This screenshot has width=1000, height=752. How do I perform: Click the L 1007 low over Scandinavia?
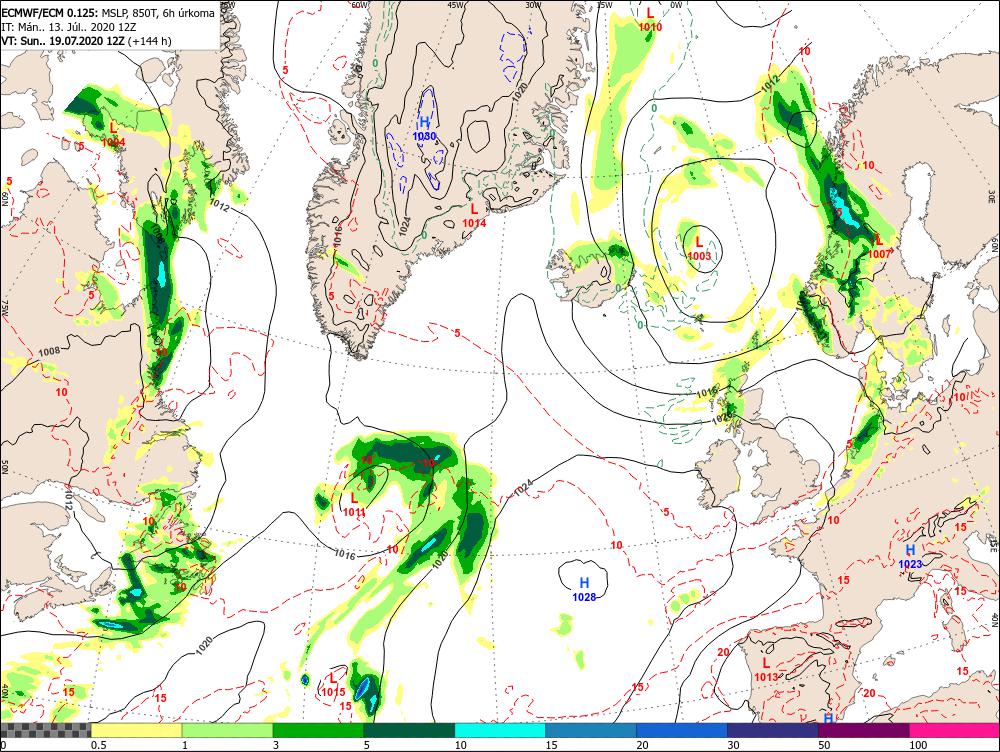pos(879,246)
